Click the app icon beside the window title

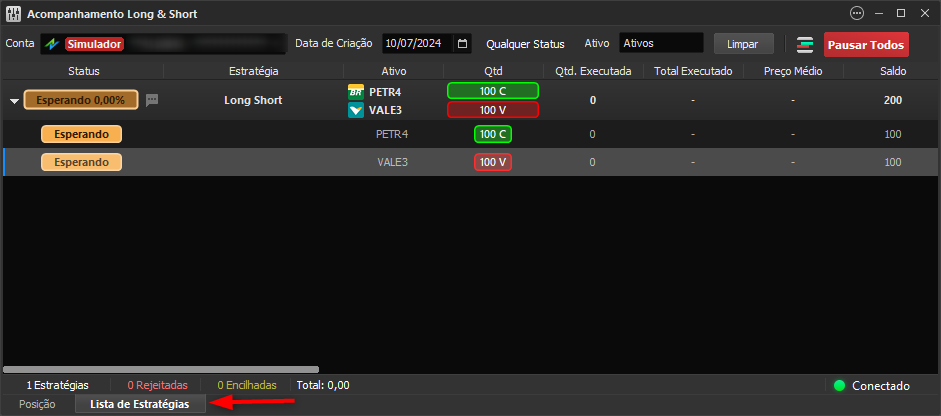point(13,13)
